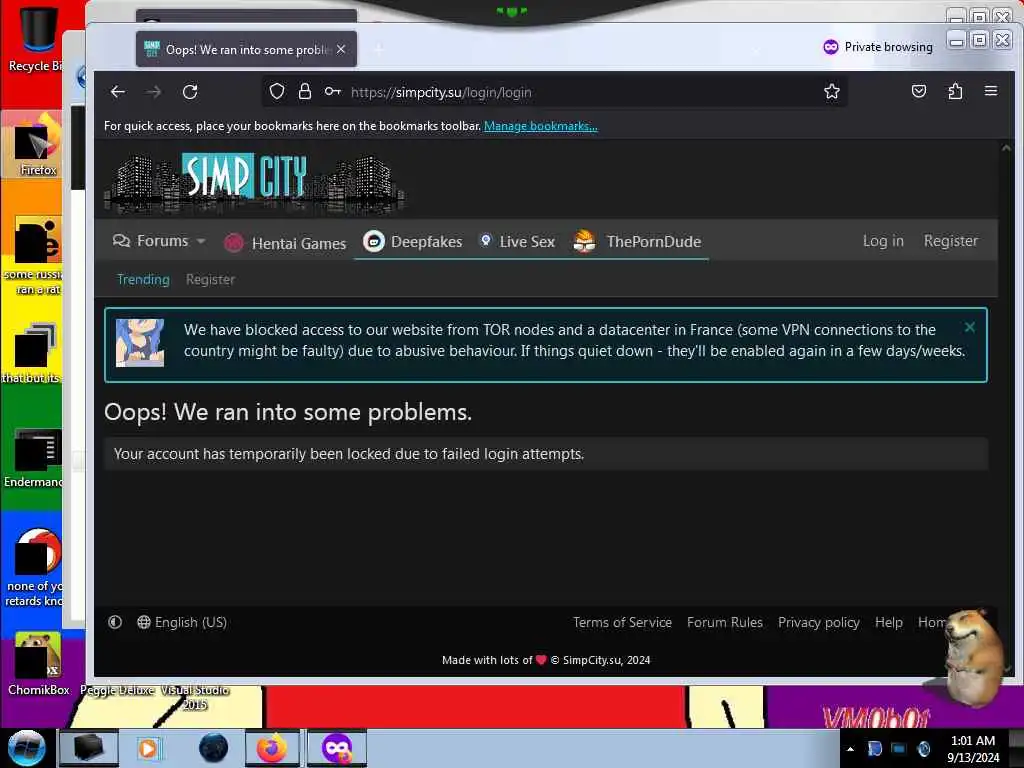1024x768 pixels.
Task: Go back with the browser back arrow
Action: point(118,92)
